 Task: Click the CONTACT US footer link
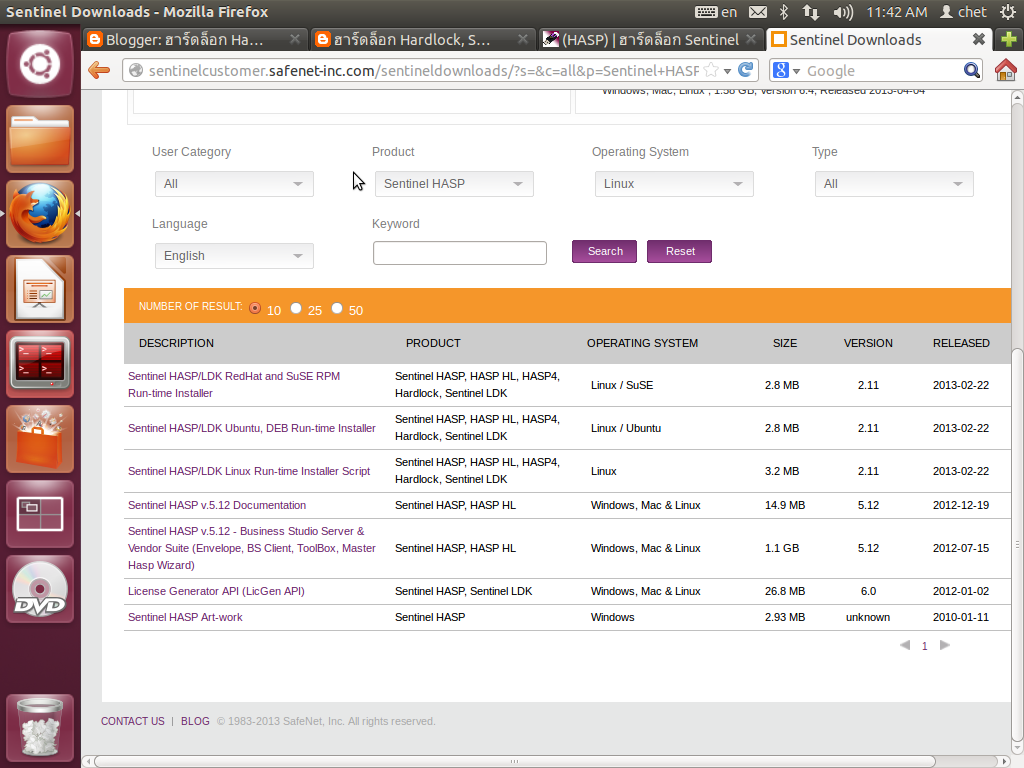(133, 721)
